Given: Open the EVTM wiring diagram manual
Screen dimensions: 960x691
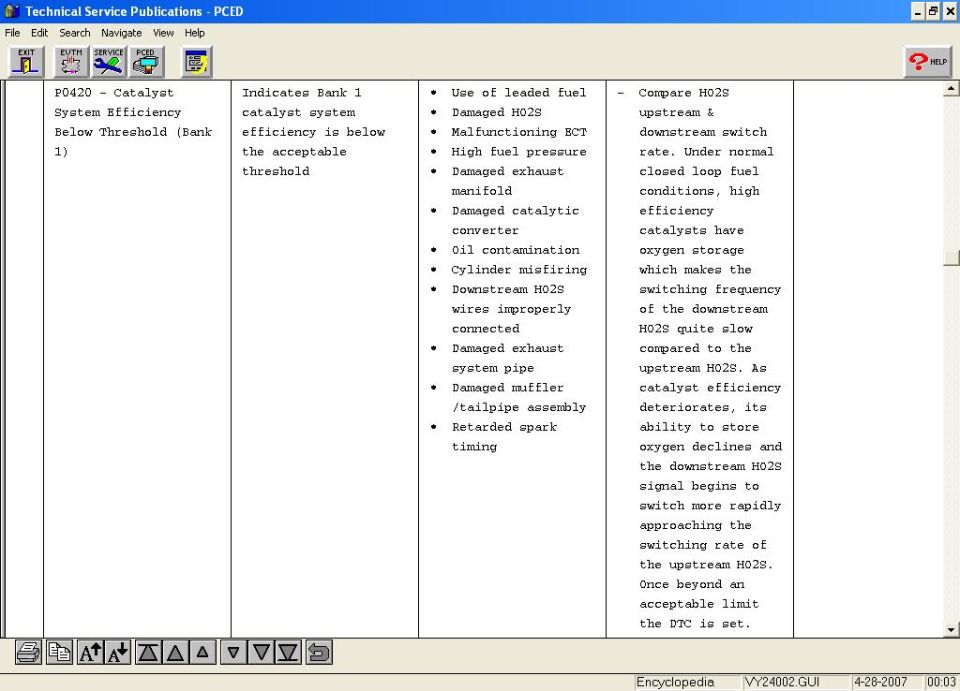Looking at the screenshot, I should coord(71,62).
